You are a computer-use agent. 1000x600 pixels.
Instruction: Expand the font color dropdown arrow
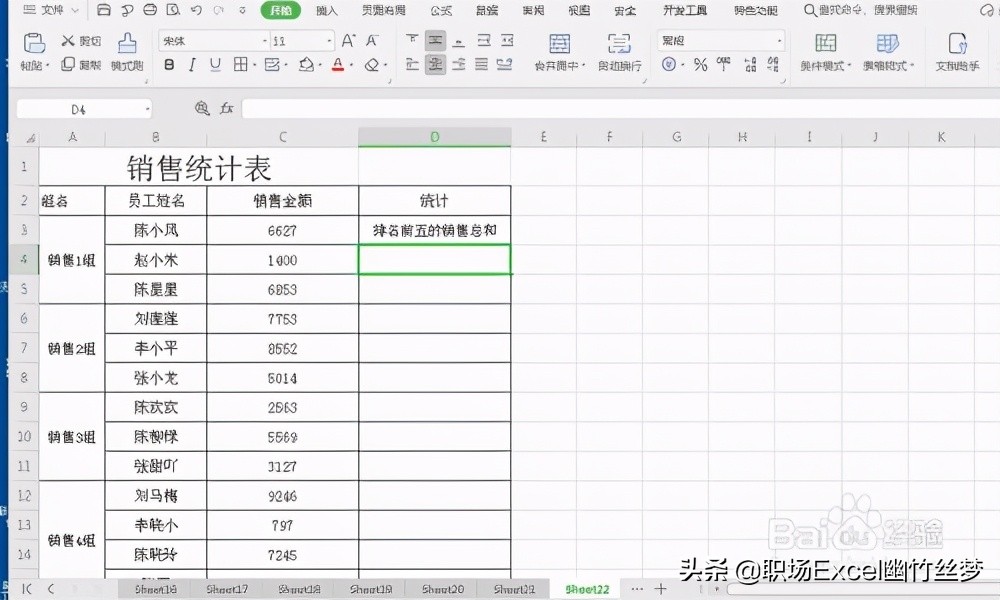pyautogui.click(x=352, y=65)
